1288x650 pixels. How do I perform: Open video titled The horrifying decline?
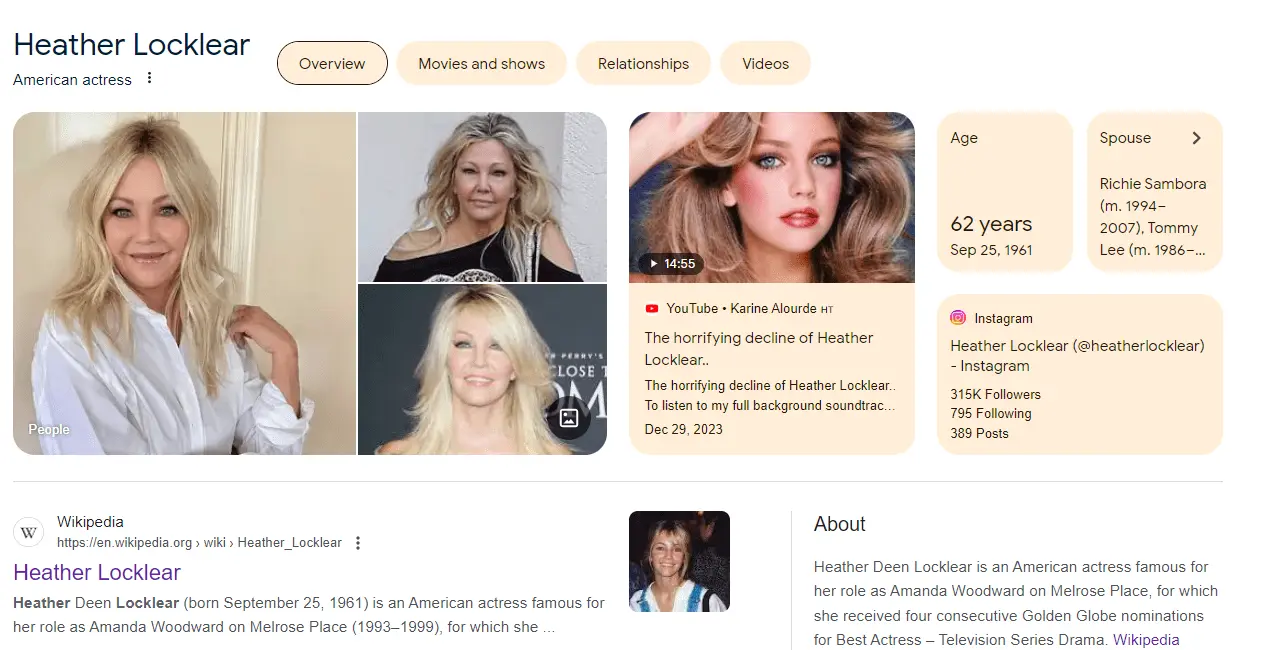tap(758, 348)
